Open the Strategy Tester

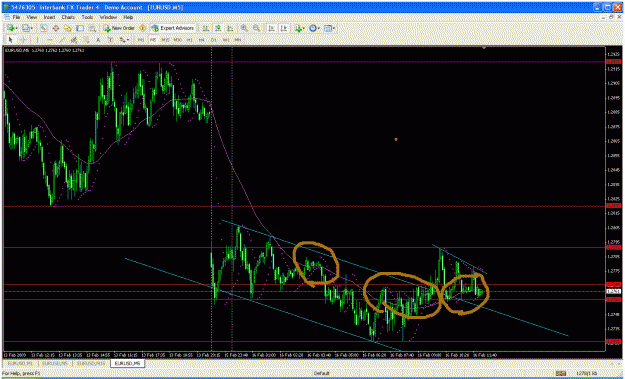(92, 28)
